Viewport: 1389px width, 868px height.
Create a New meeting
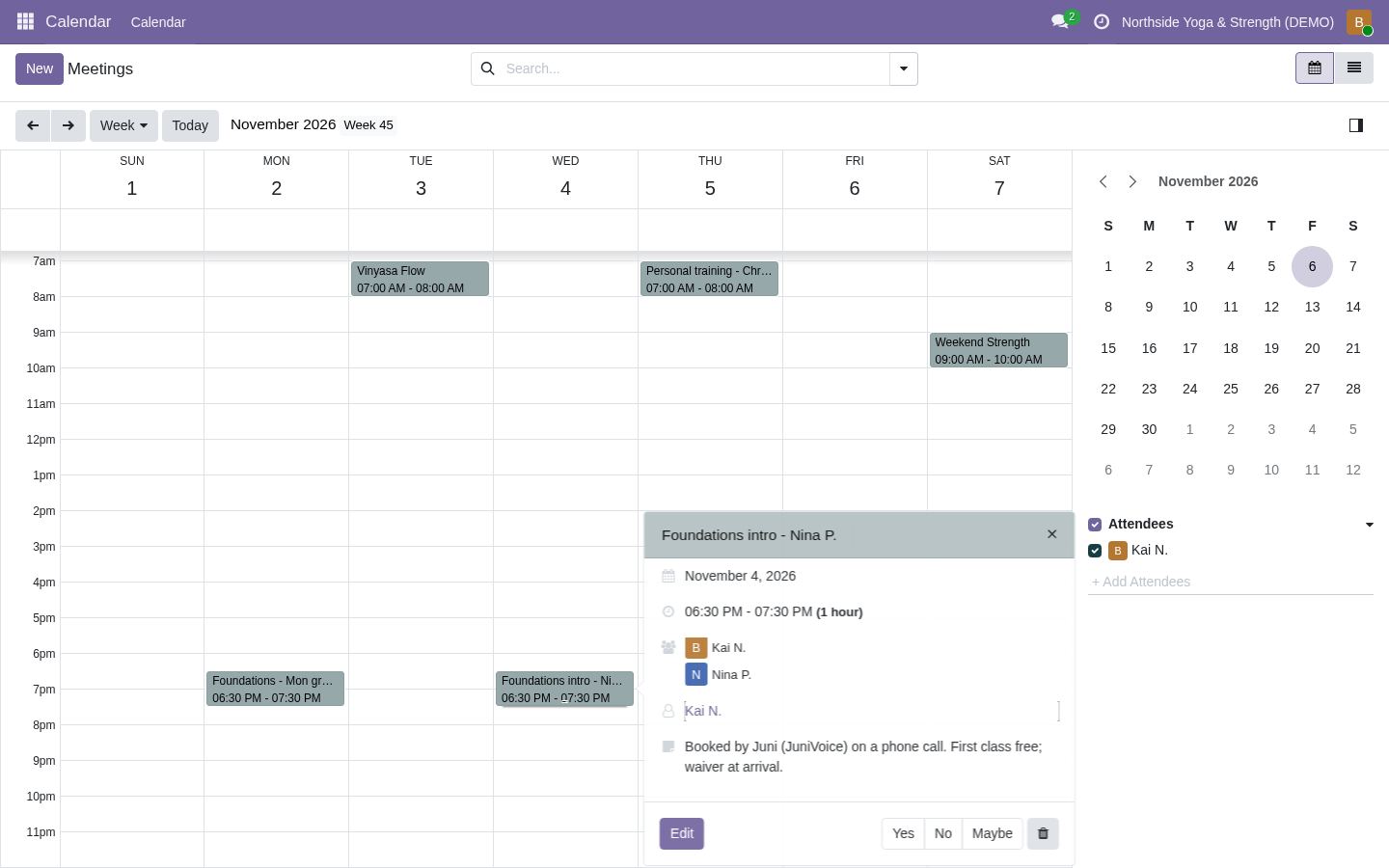click(40, 68)
